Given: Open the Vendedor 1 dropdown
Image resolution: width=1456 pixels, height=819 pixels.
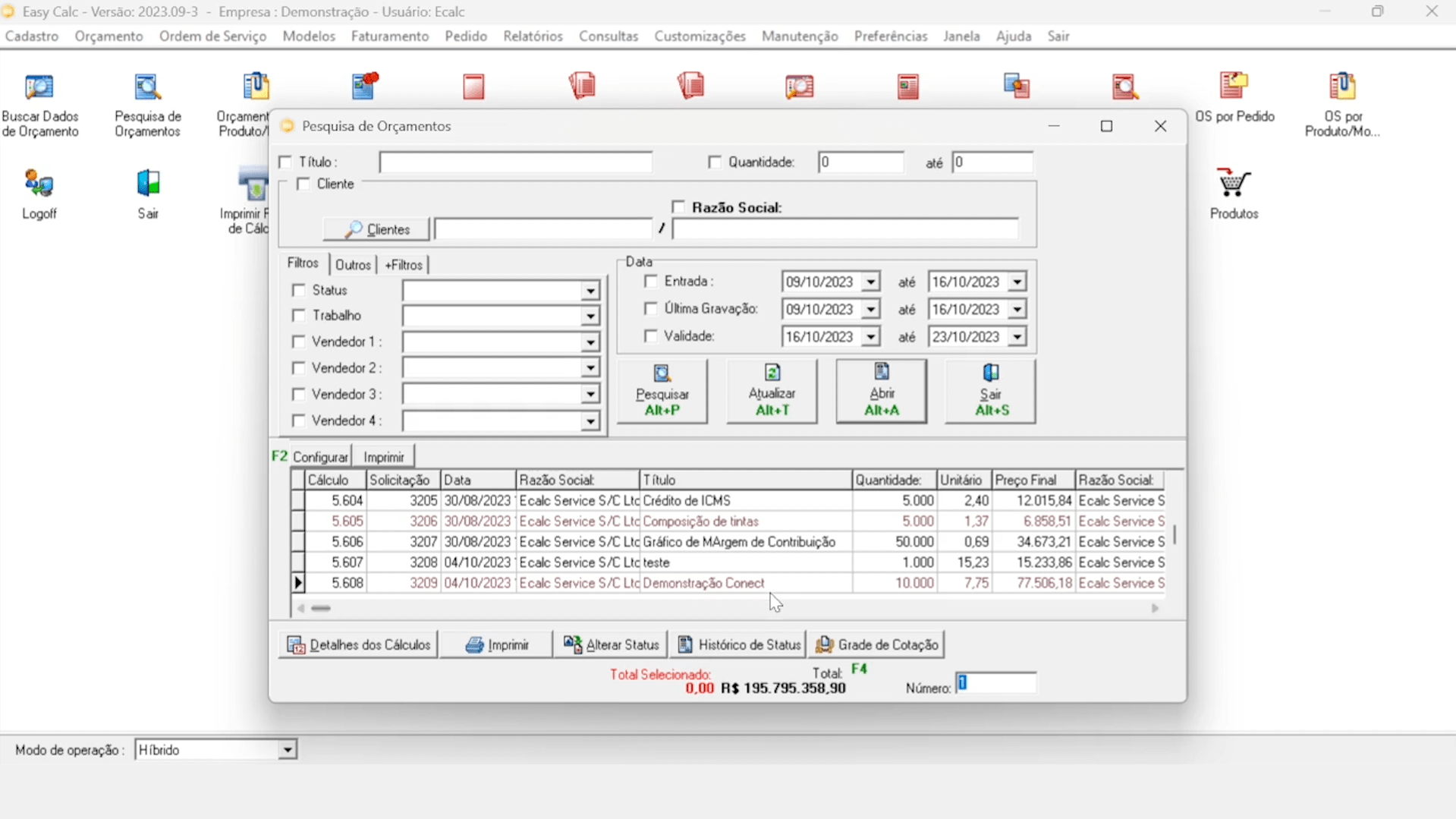Looking at the screenshot, I should [x=590, y=343].
